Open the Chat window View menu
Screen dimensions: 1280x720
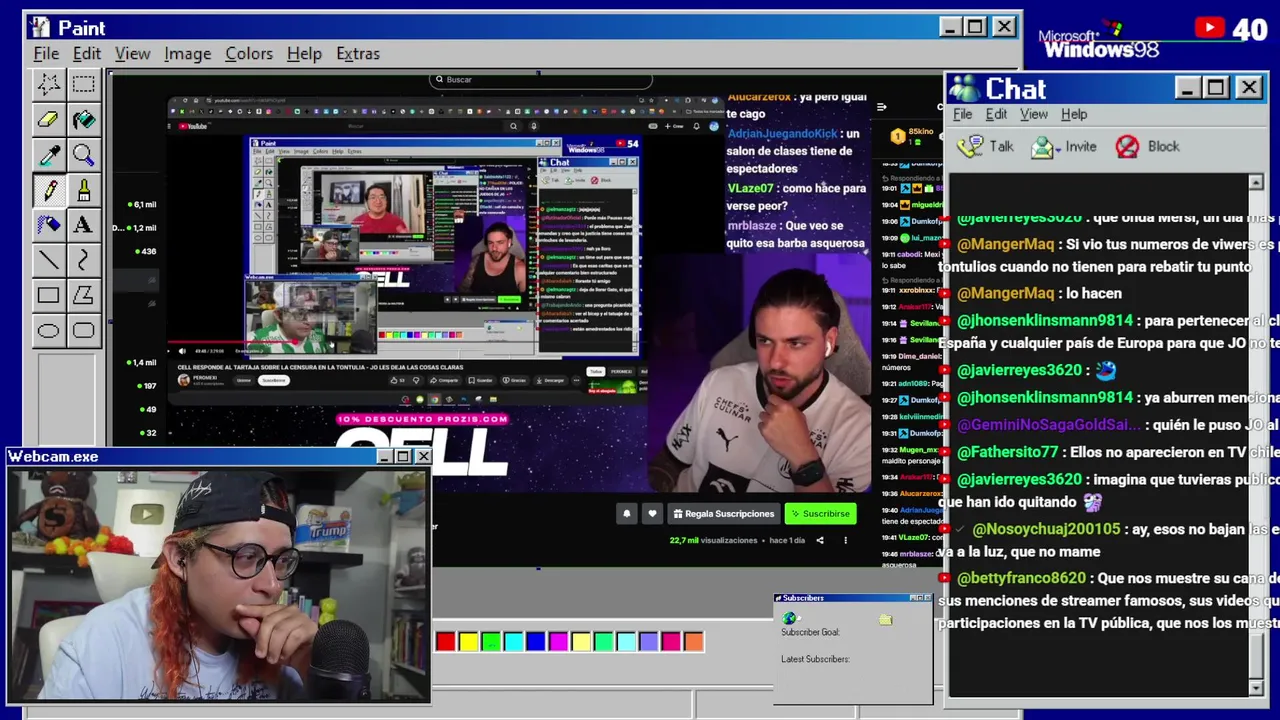pyautogui.click(x=1034, y=114)
